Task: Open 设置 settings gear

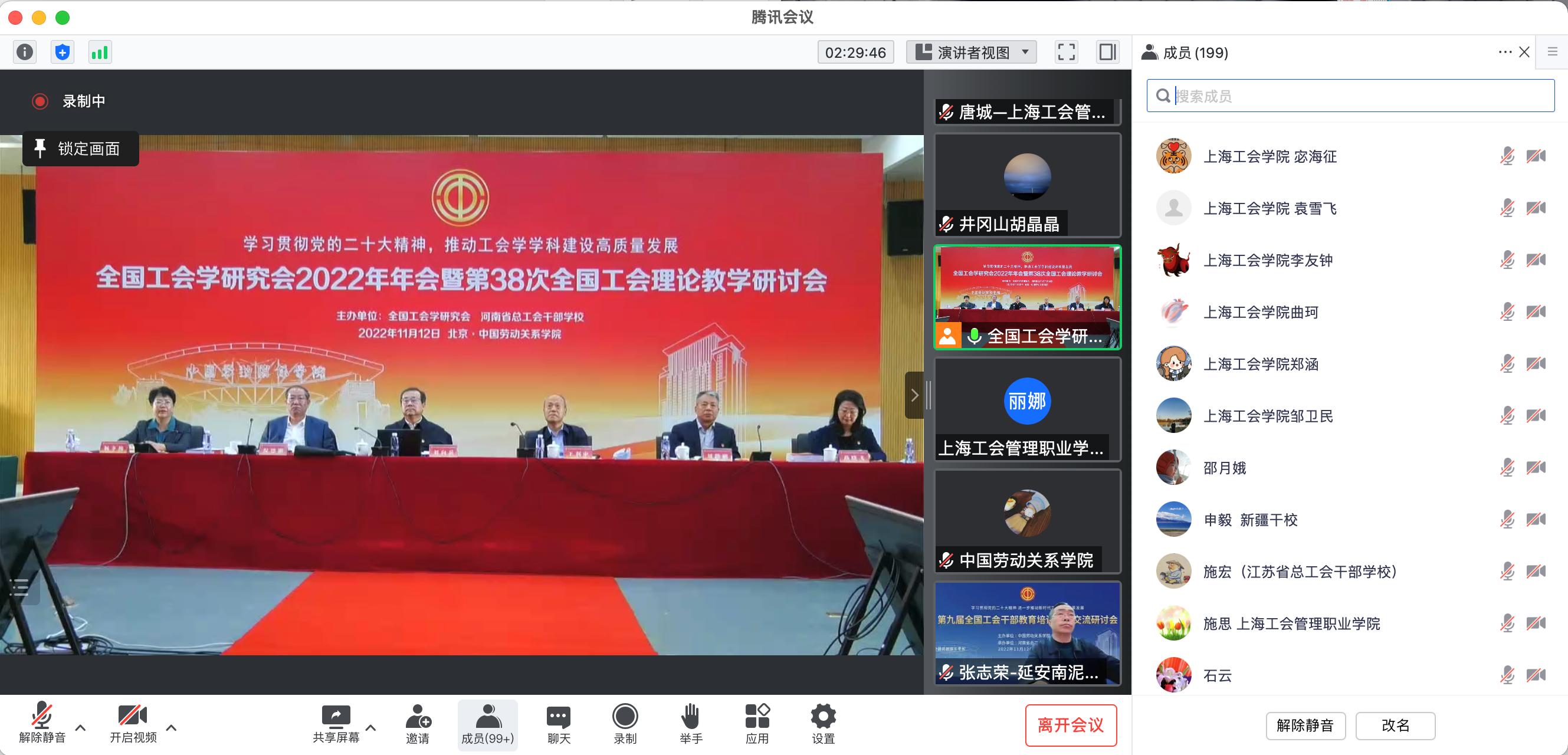Action: pos(823,724)
